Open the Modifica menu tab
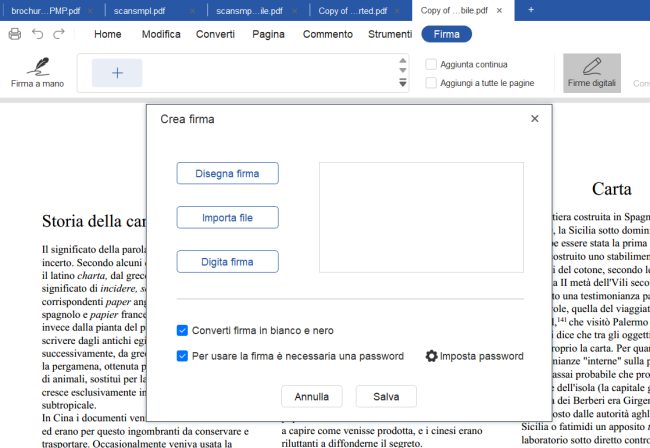This screenshot has width=650, height=448. pos(161,34)
